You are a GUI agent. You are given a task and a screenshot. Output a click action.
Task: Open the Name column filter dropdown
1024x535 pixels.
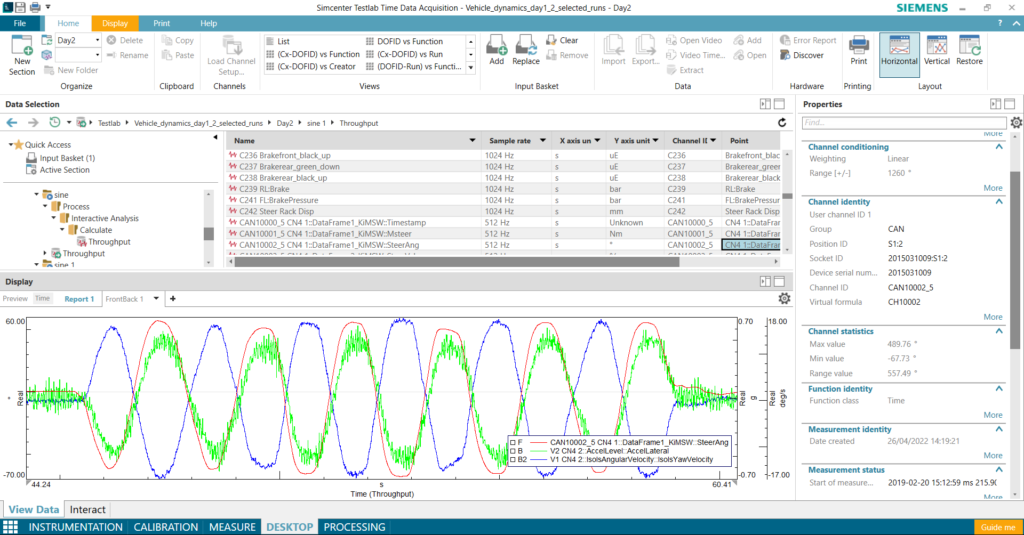click(472, 140)
